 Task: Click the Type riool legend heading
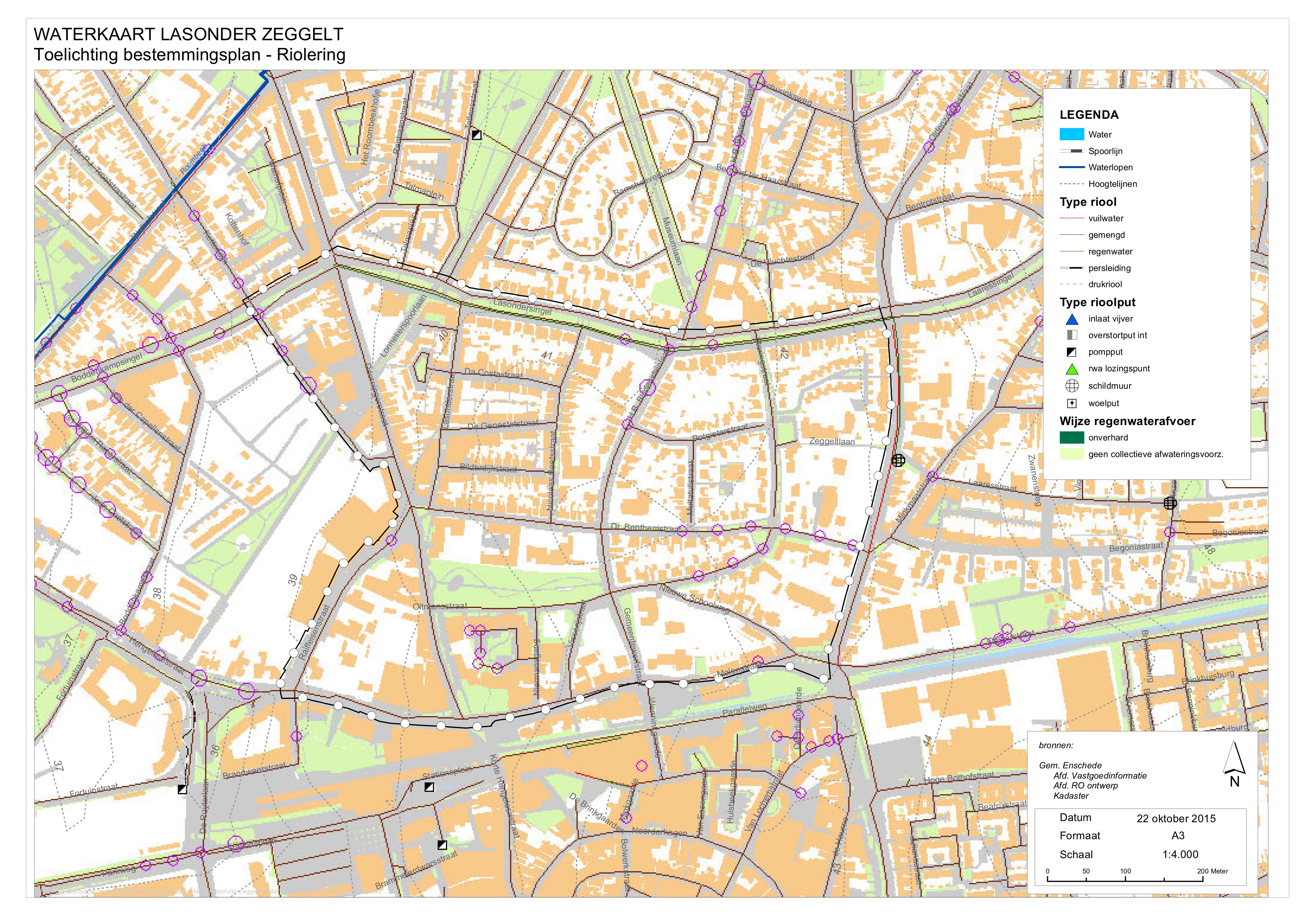tap(1088, 202)
